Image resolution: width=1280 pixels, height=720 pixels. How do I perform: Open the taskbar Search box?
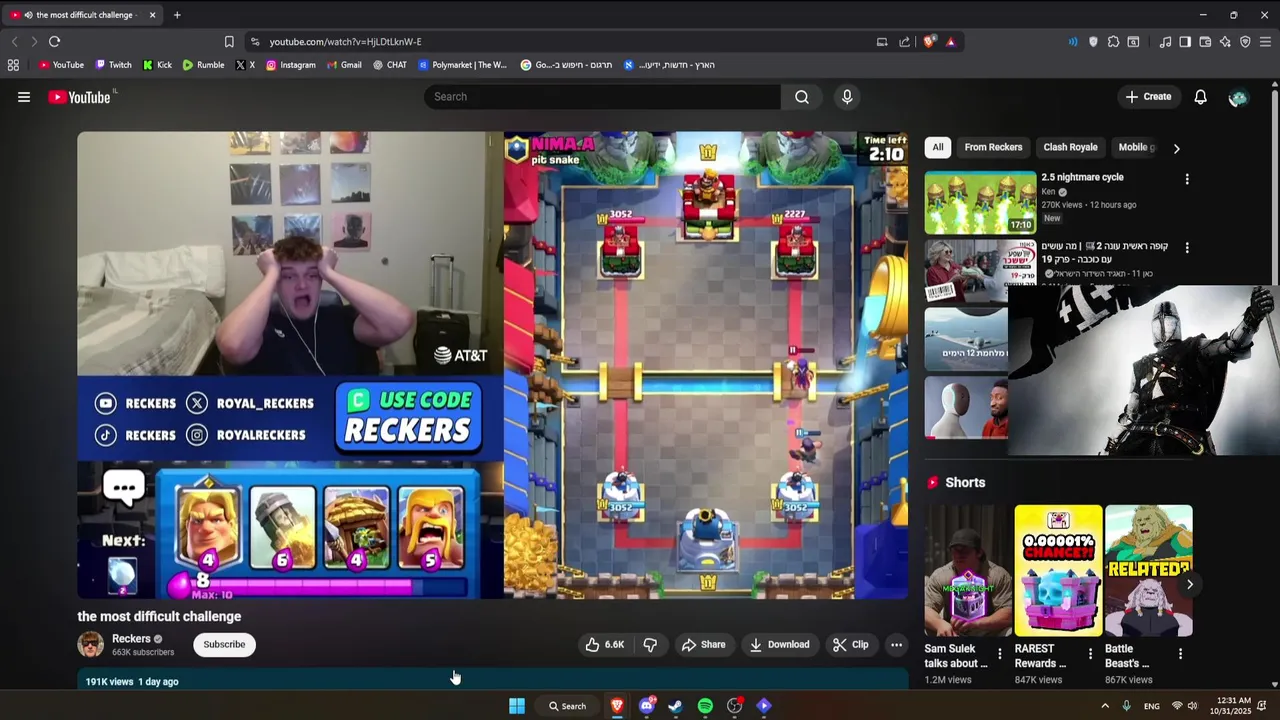coord(567,706)
